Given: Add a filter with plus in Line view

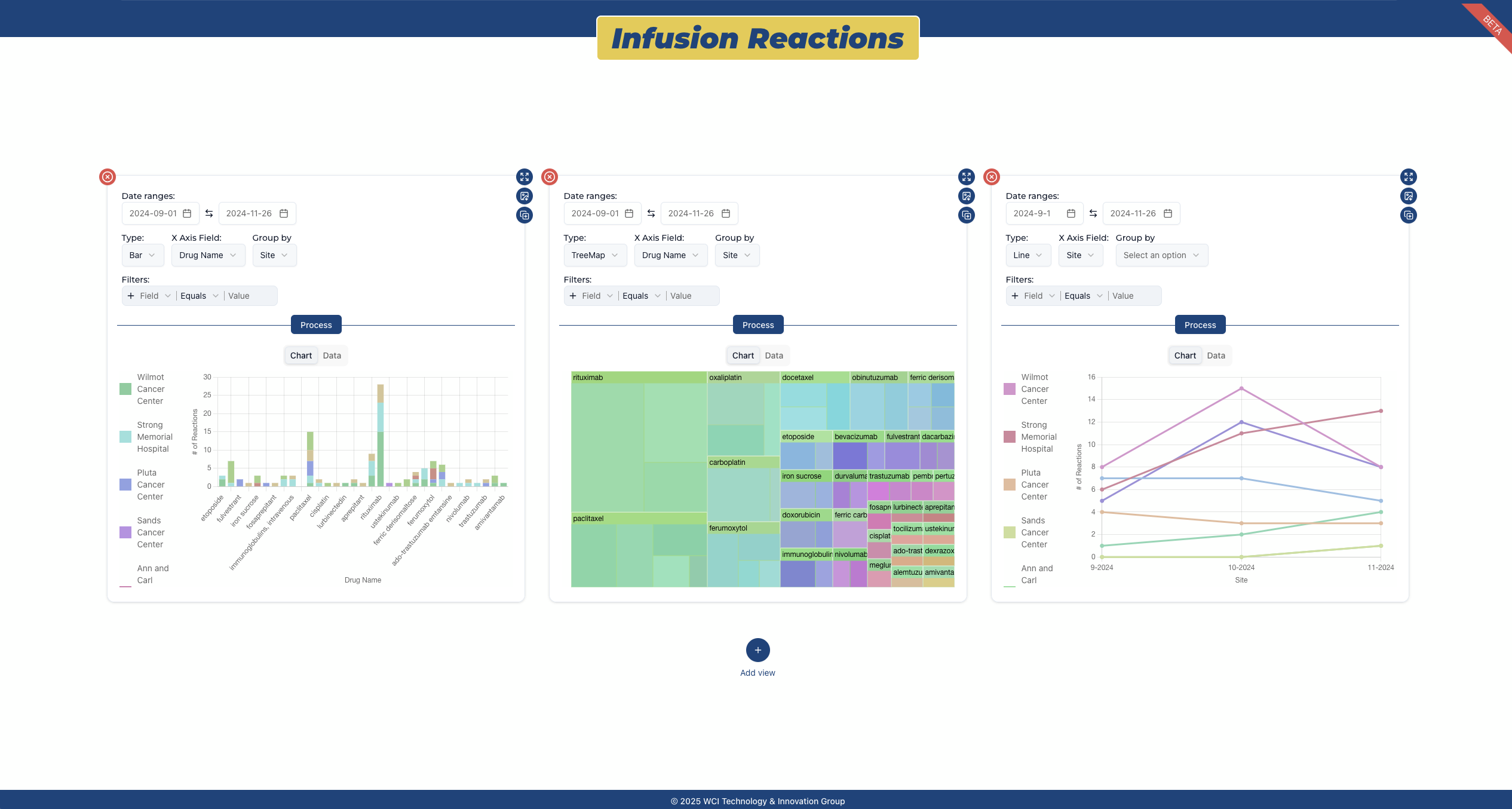Looking at the screenshot, I should (1015, 296).
